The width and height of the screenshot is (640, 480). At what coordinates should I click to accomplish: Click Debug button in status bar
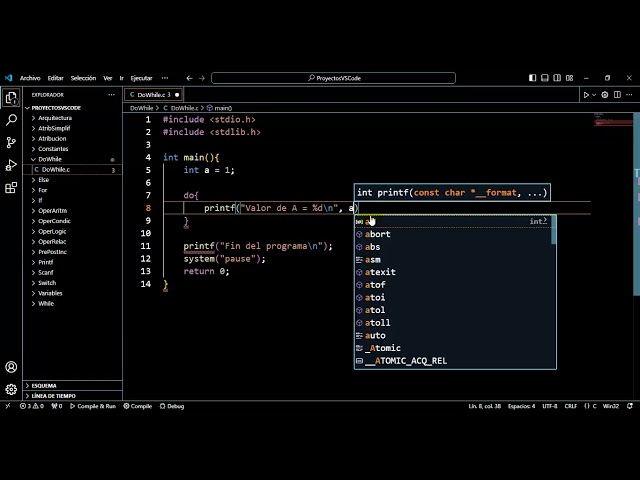tap(172, 406)
